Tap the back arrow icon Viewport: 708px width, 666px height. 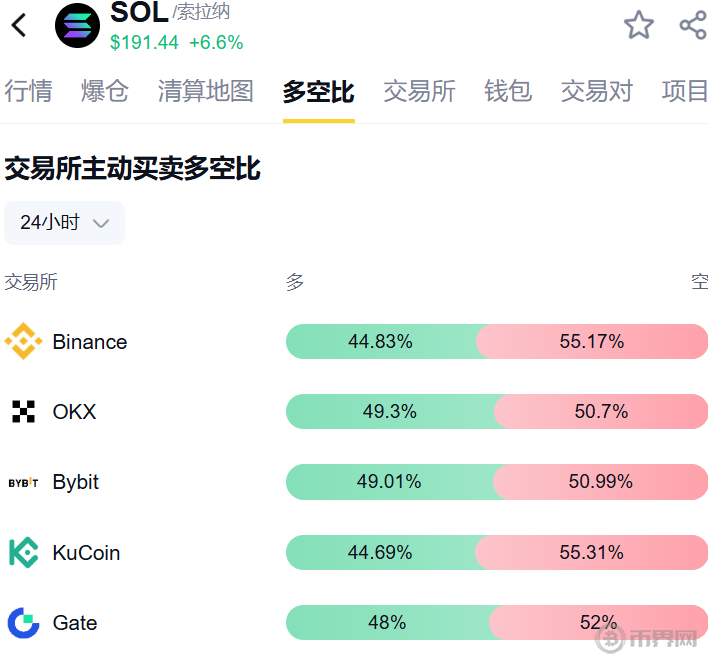[x=19, y=26]
